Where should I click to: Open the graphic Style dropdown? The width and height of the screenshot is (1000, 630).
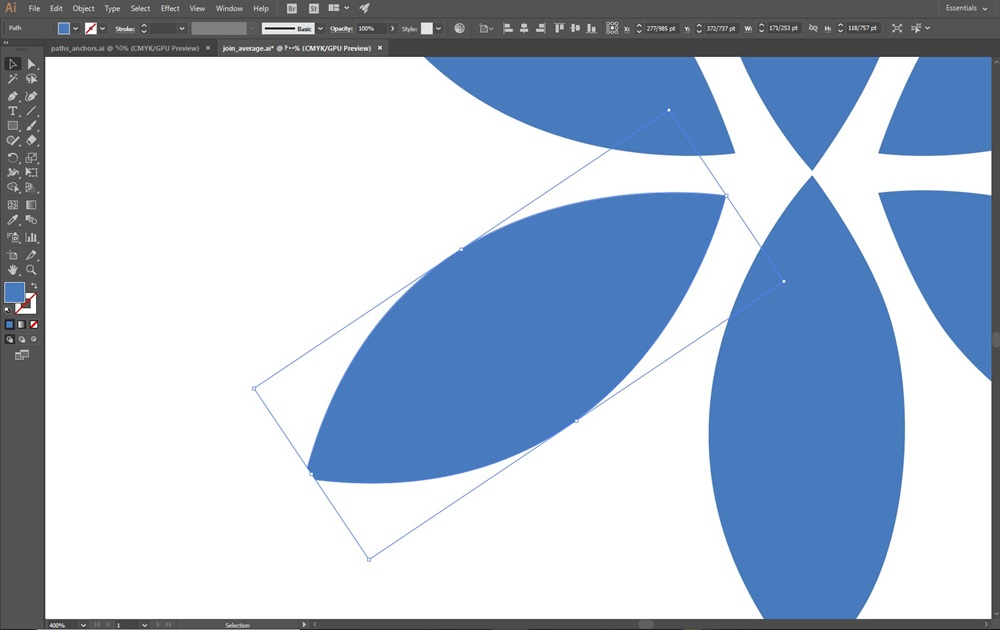click(438, 28)
